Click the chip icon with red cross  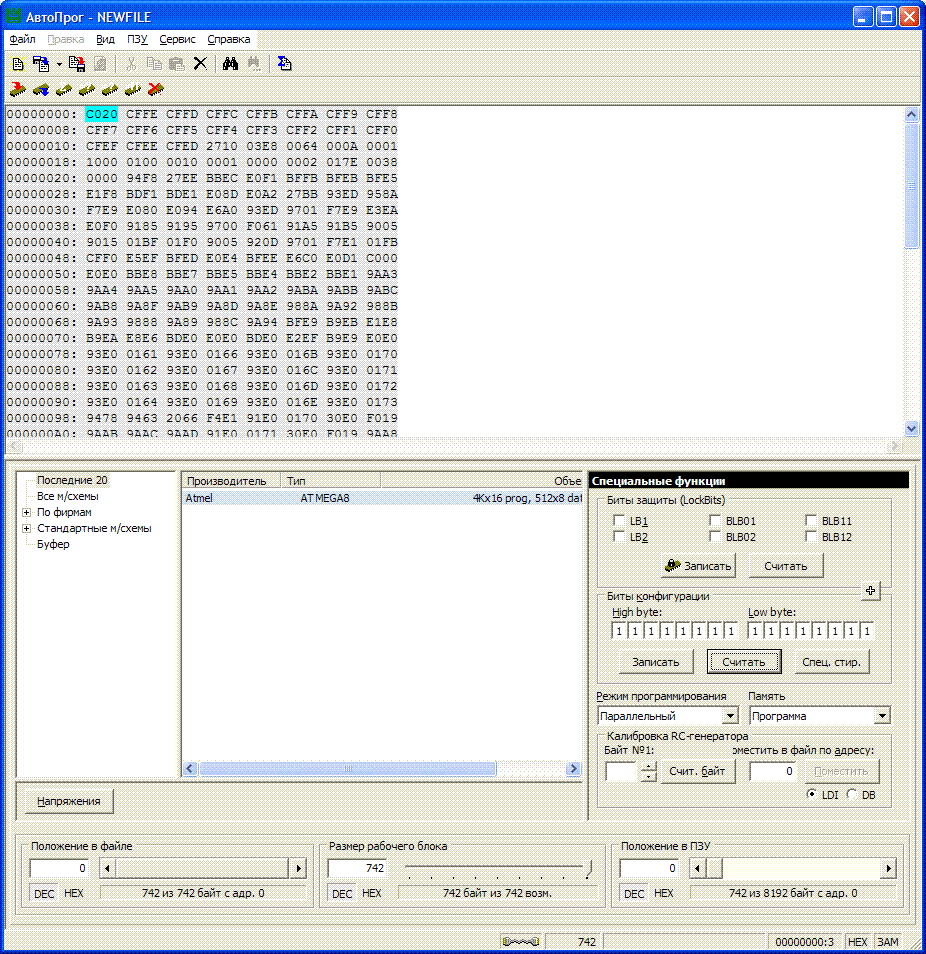point(155,90)
